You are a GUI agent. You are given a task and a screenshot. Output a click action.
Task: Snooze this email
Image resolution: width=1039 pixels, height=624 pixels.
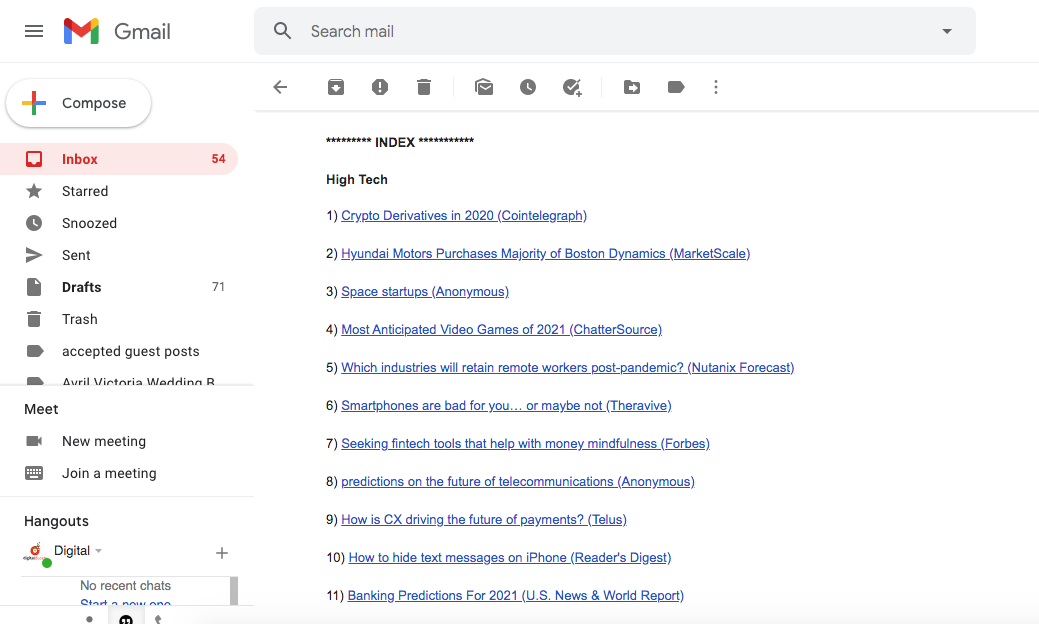click(x=527, y=87)
